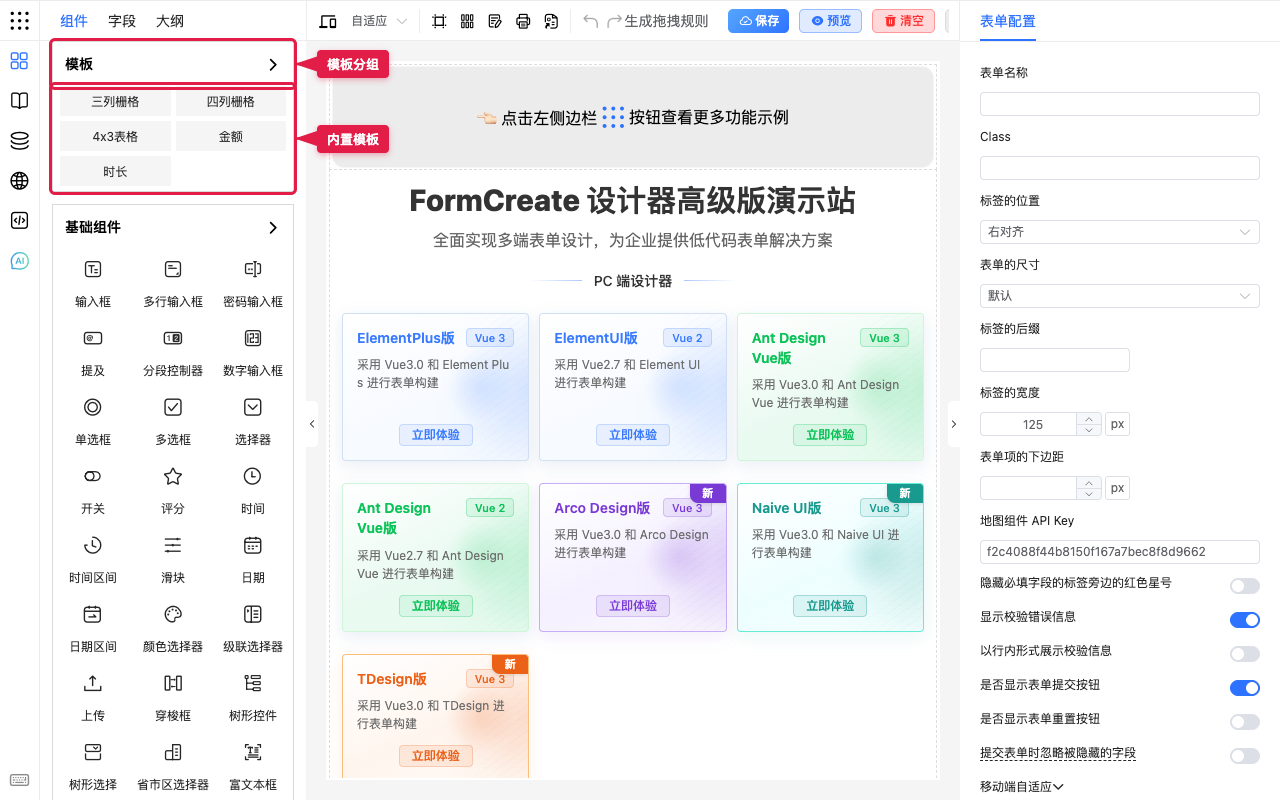Click the form edit pencil toolbar icon

point(495,21)
